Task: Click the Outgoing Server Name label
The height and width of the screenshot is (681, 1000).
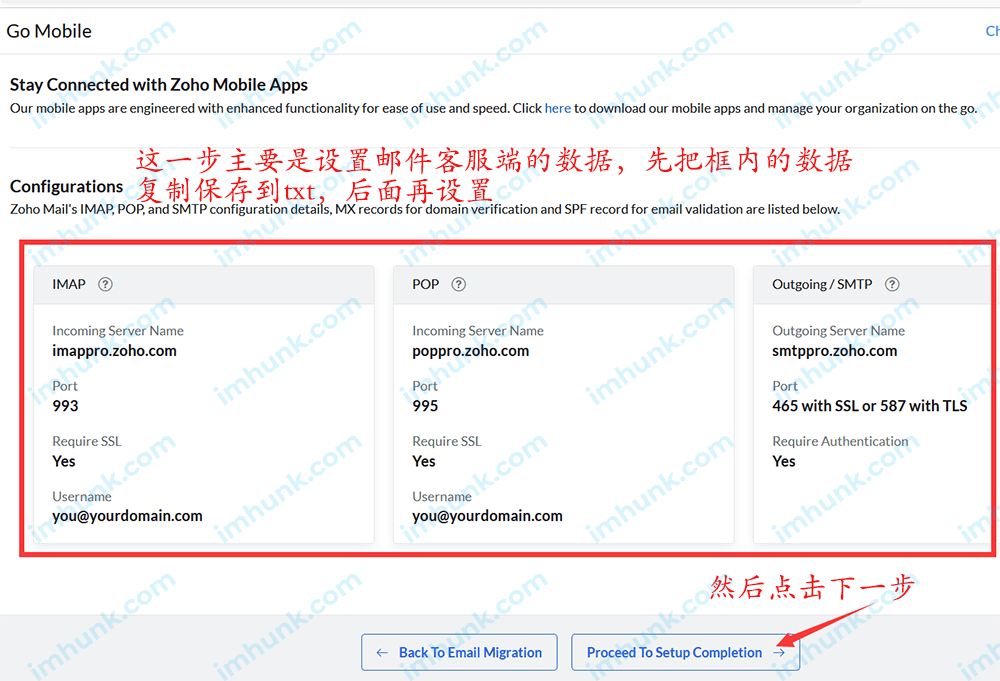Action: [838, 331]
